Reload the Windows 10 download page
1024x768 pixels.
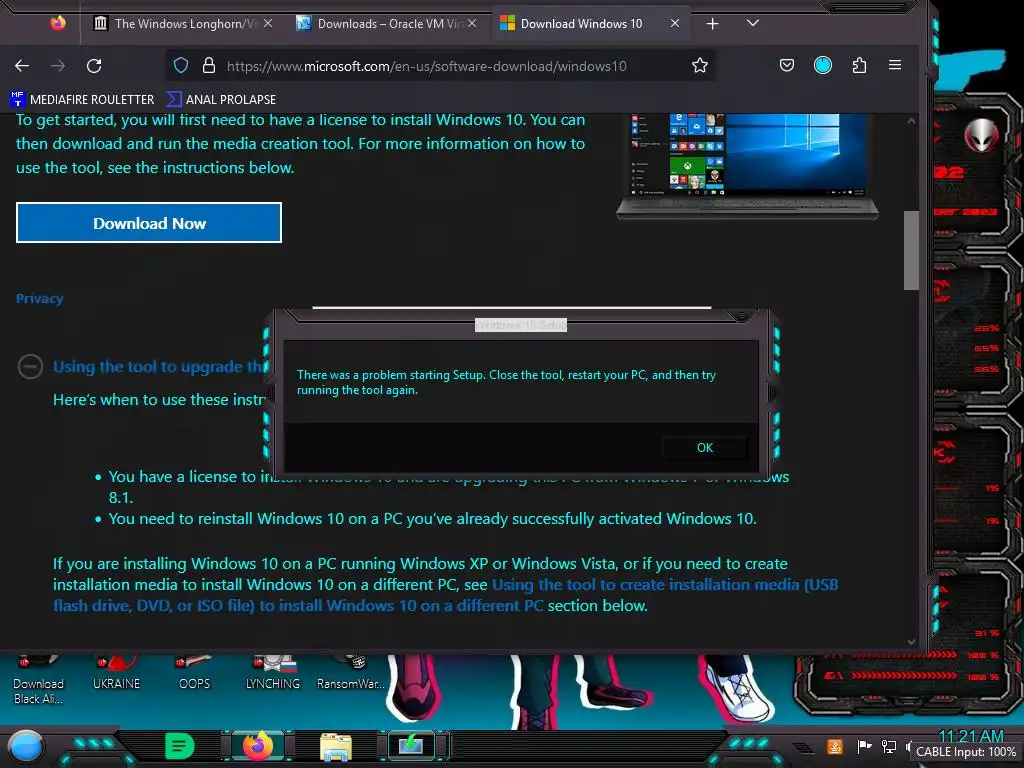pyautogui.click(x=94, y=65)
